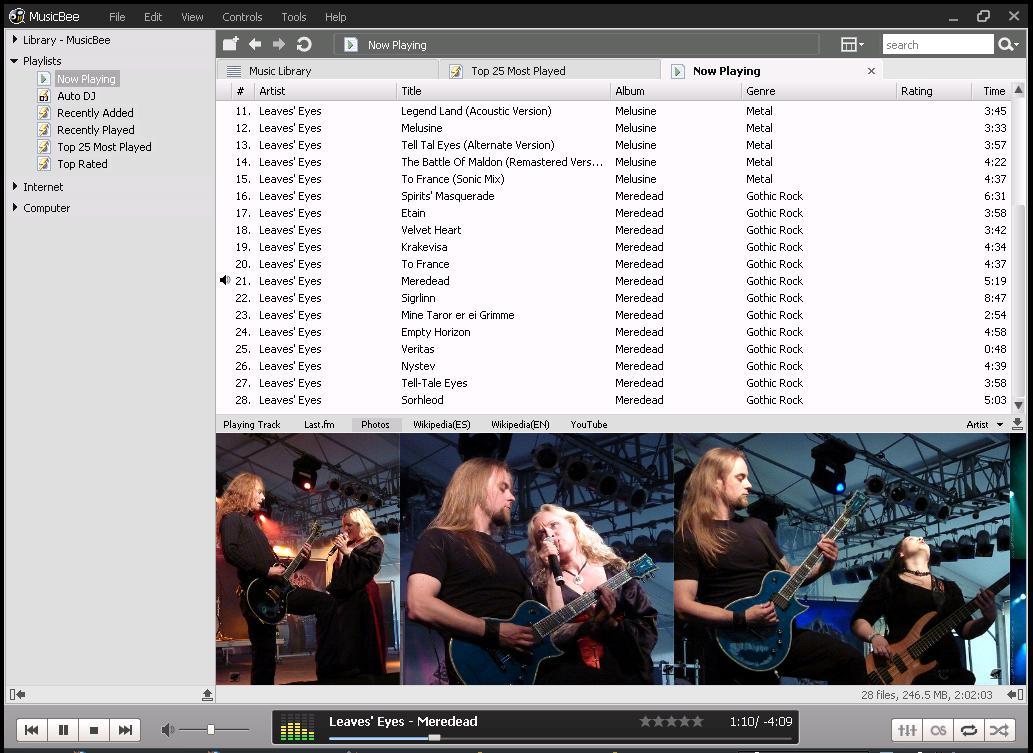Select Recently Added playlist

[x=95, y=113]
